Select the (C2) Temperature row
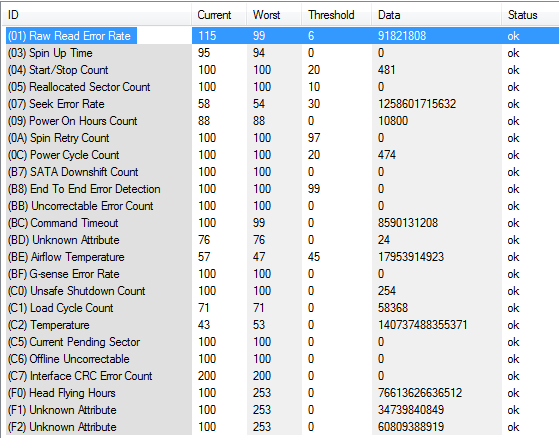This screenshot has width=559, height=438. (x=281, y=325)
